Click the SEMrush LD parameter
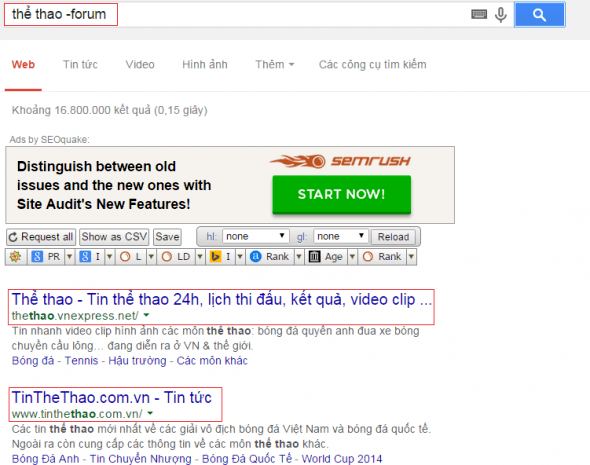This screenshot has width=590, height=465. 176,257
